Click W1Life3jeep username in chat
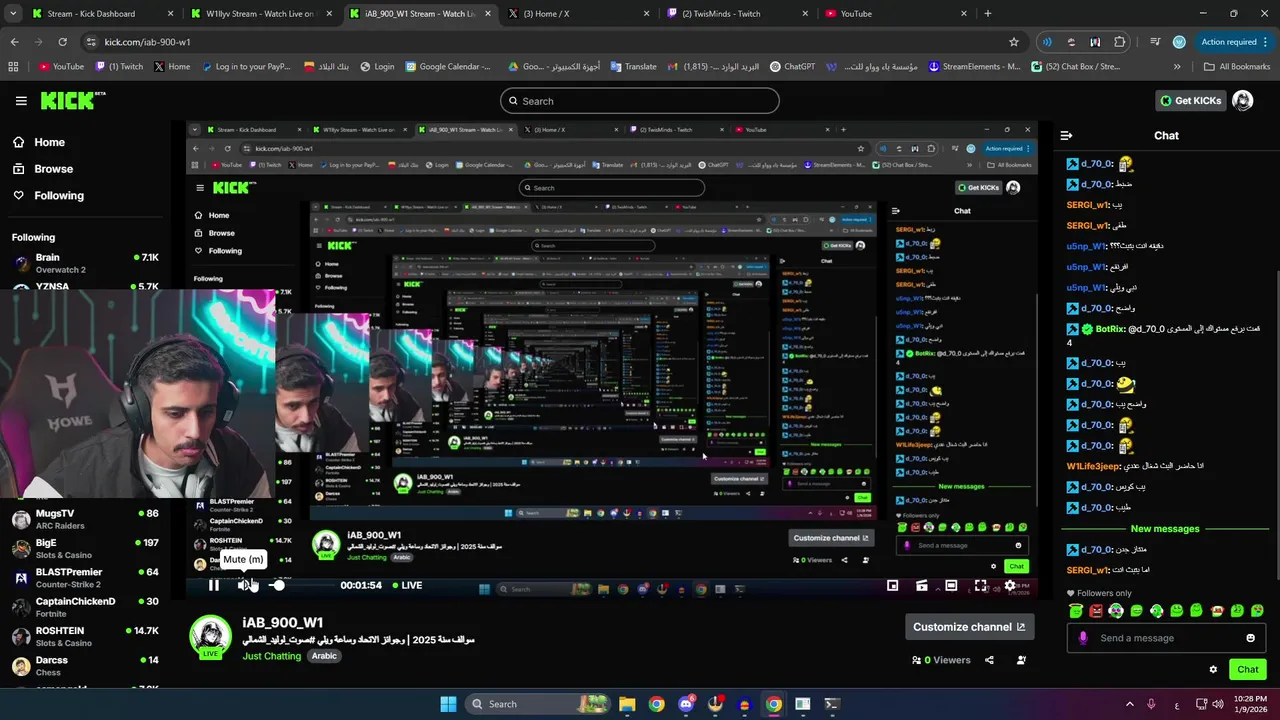 (x=1093, y=466)
